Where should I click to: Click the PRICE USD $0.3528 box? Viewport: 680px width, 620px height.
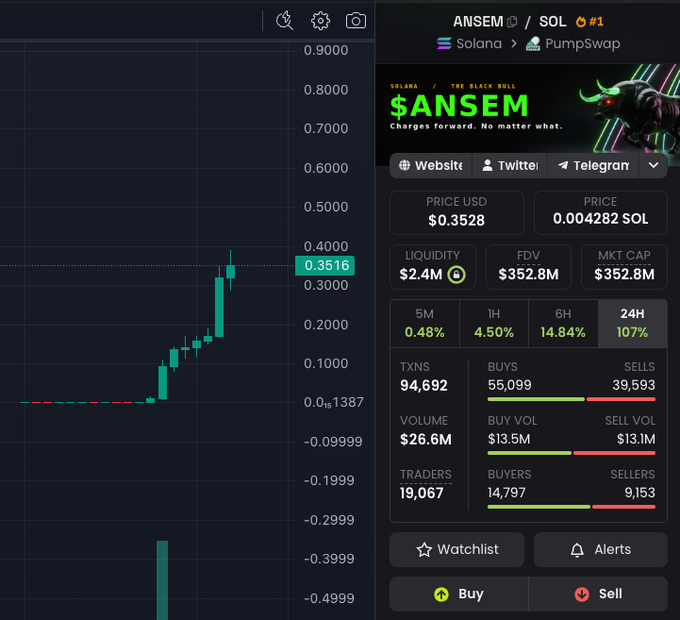coord(457,212)
